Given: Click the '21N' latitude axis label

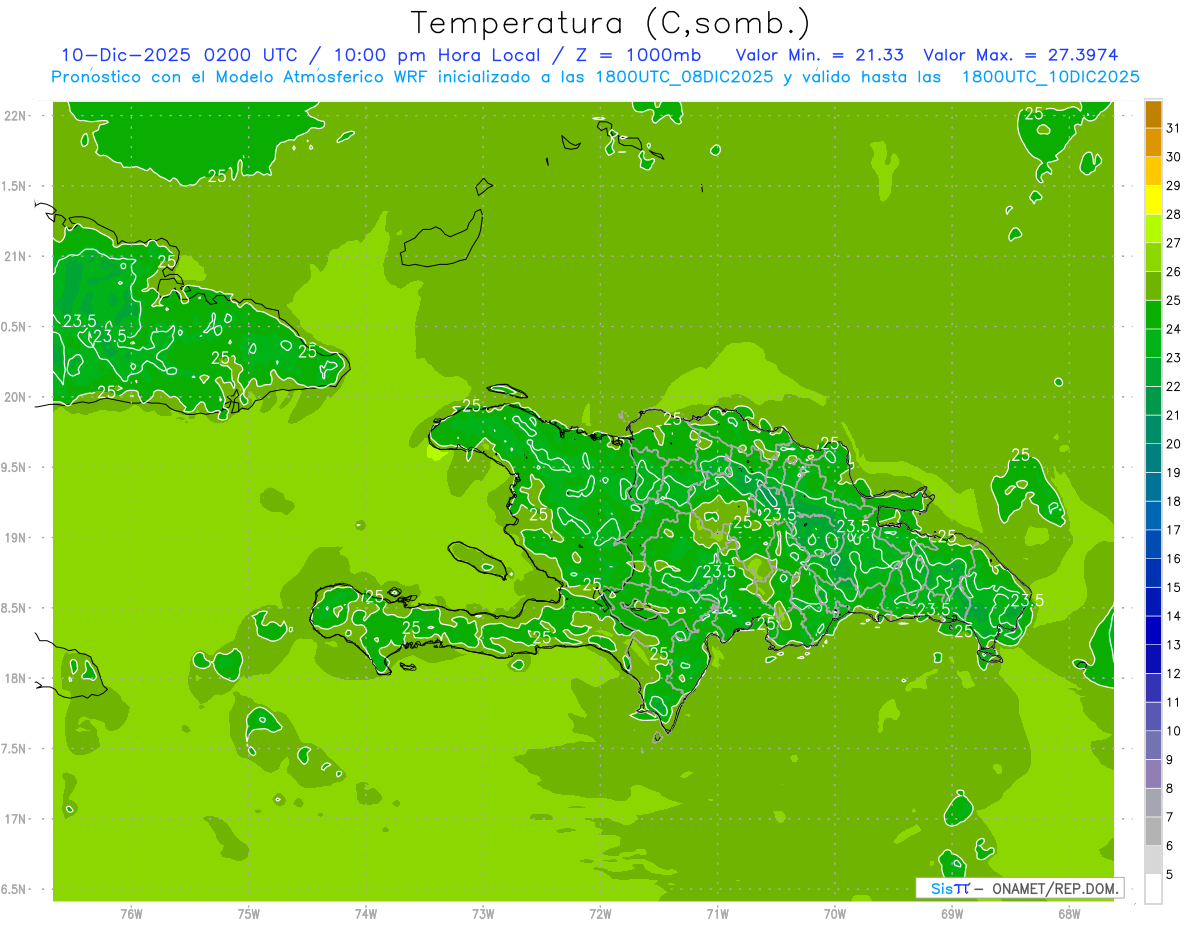Looking at the screenshot, I should pos(16,256).
